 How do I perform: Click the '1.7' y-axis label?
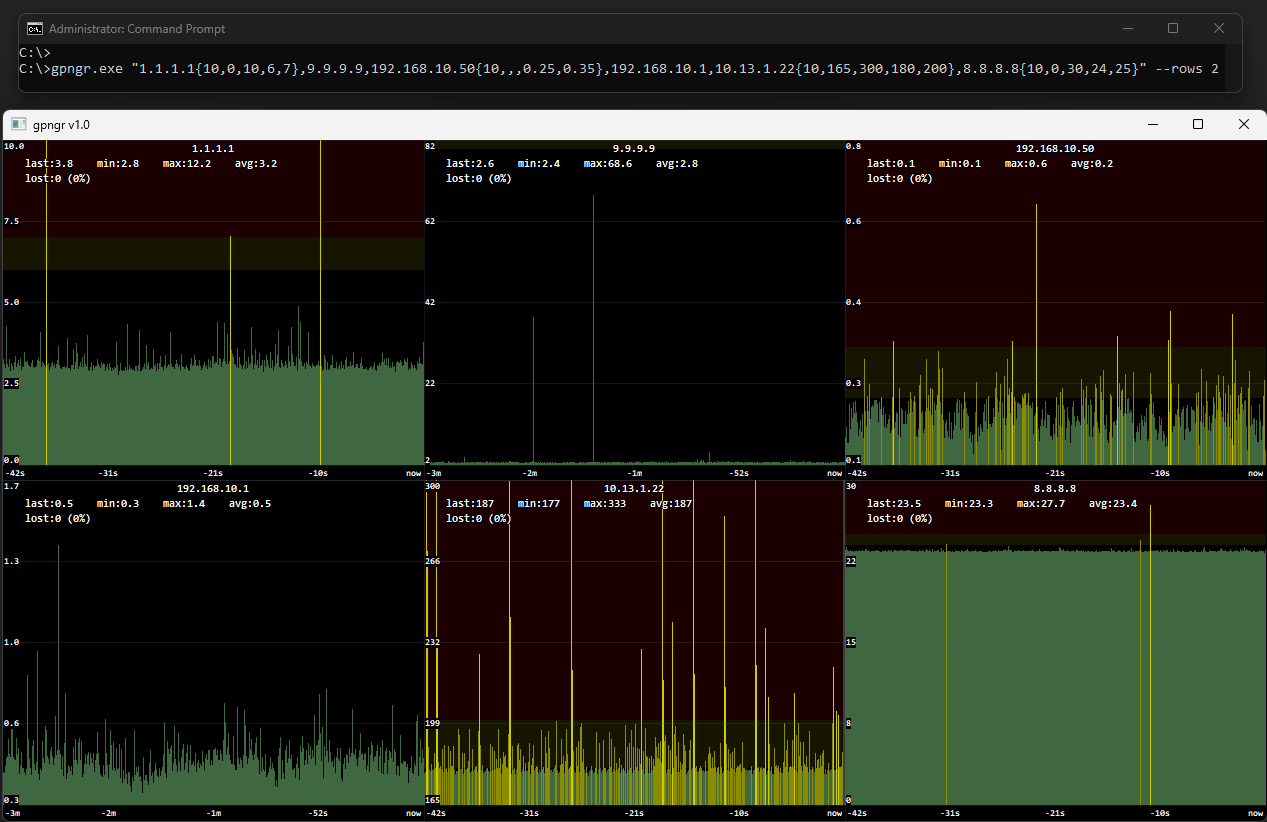(12, 486)
